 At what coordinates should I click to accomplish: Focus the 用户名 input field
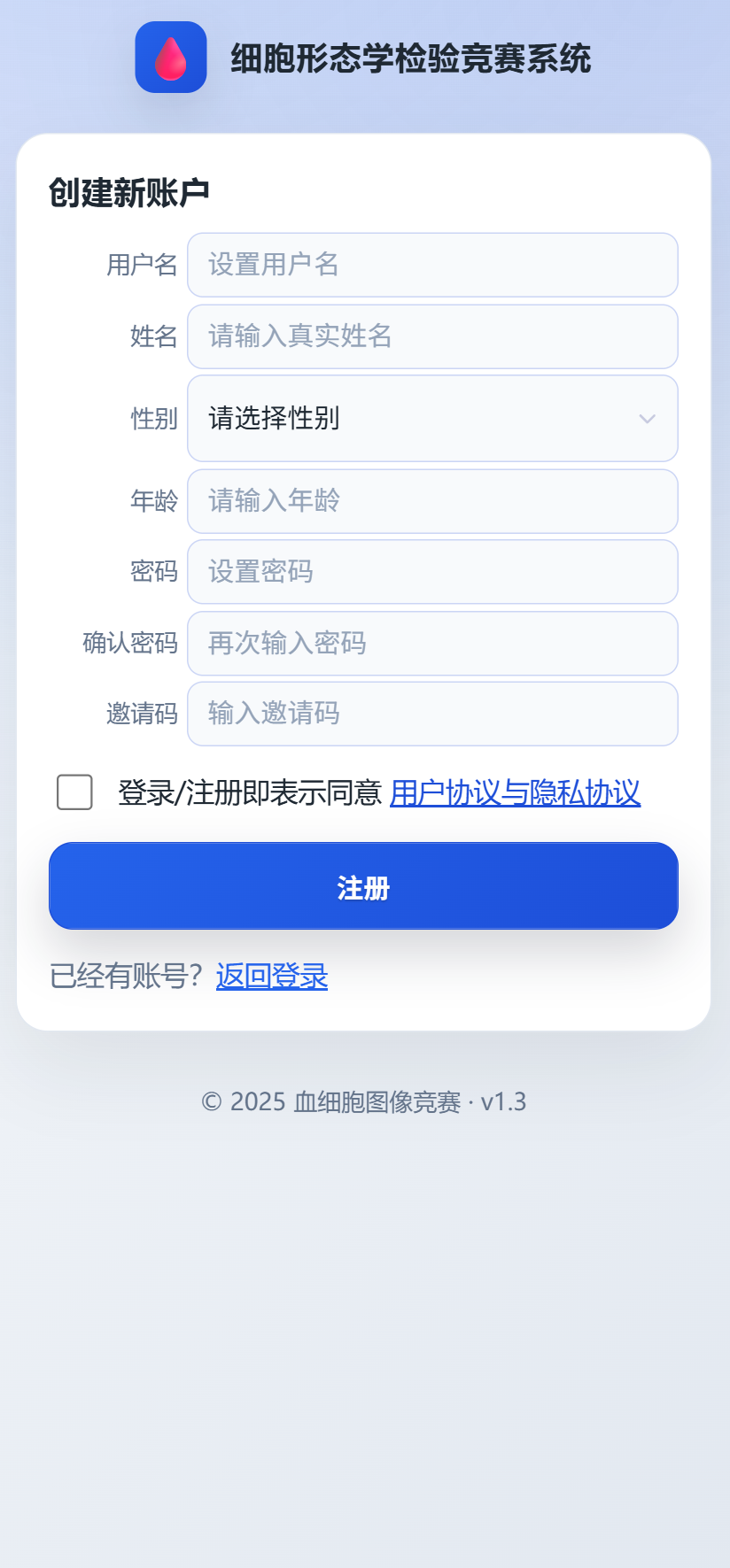tap(432, 265)
